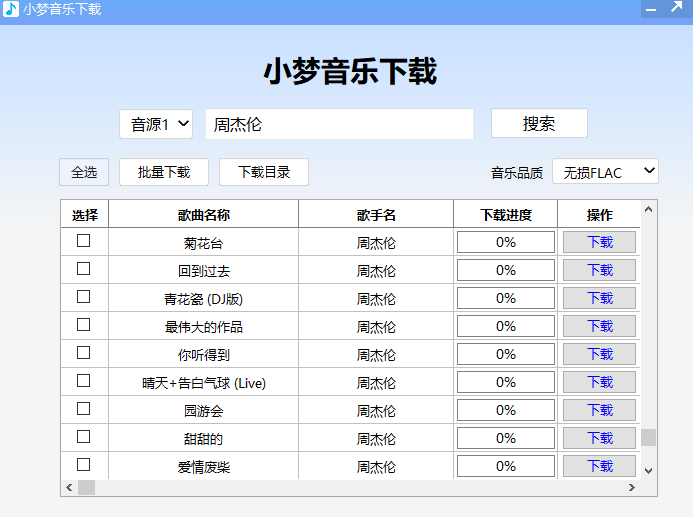Click the song name 回到过去
This screenshot has width=693, height=517.
[204, 271]
